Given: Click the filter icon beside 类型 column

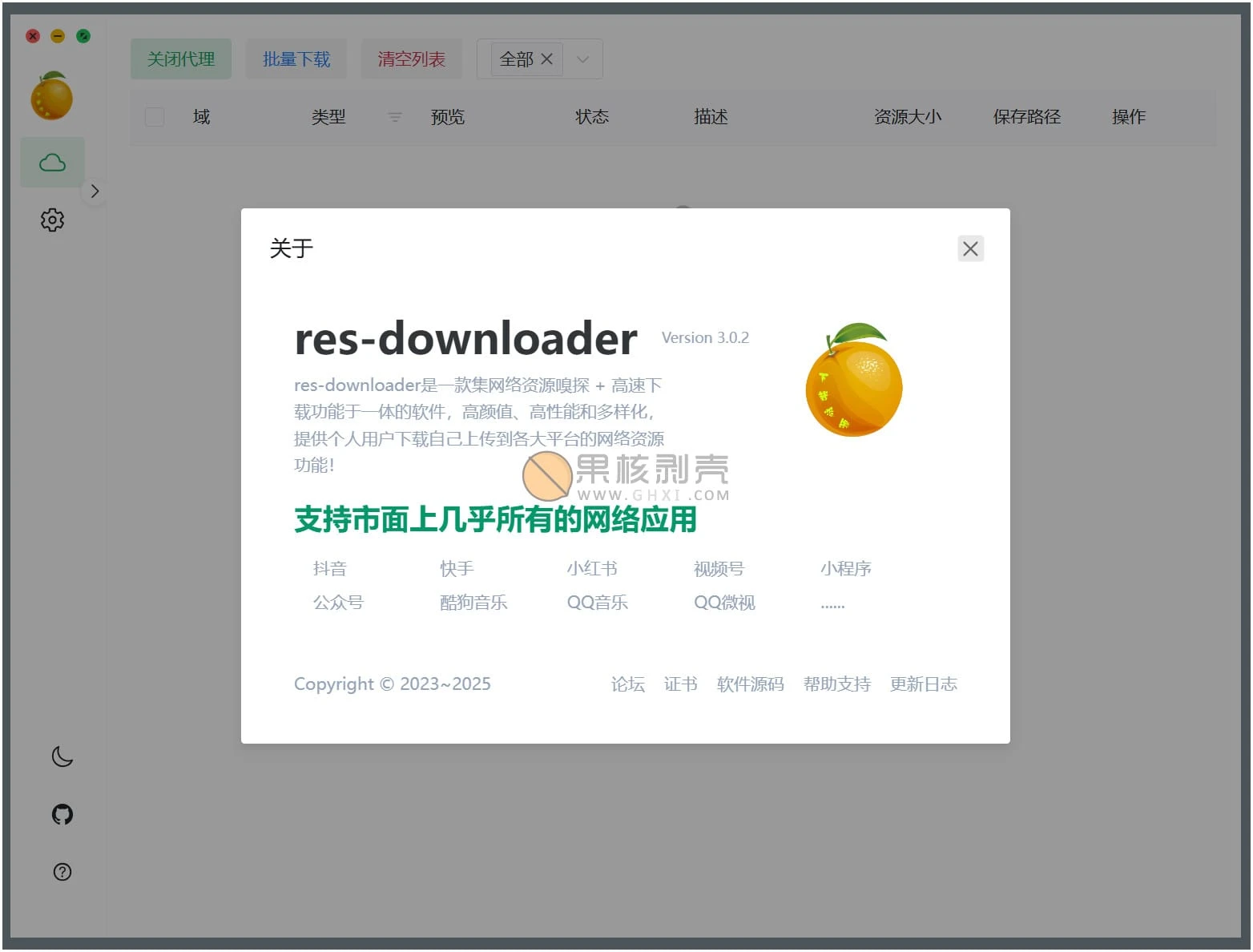Looking at the screenshot, I should coord(393,116).
